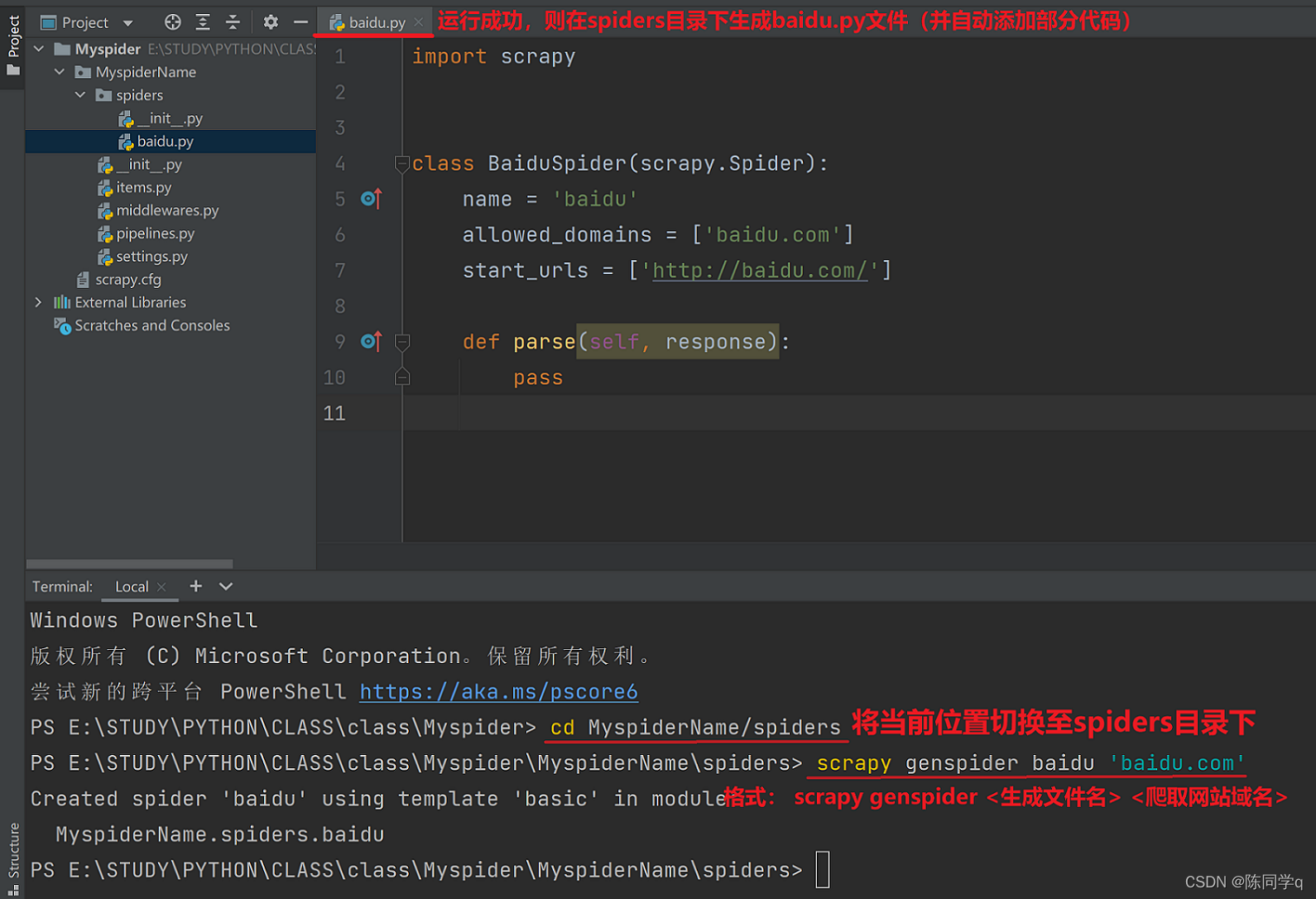The width and height of the screenshot is (1316, 899).
Task: Click the Python file icon of items.py
Action: tap(105, 188)
